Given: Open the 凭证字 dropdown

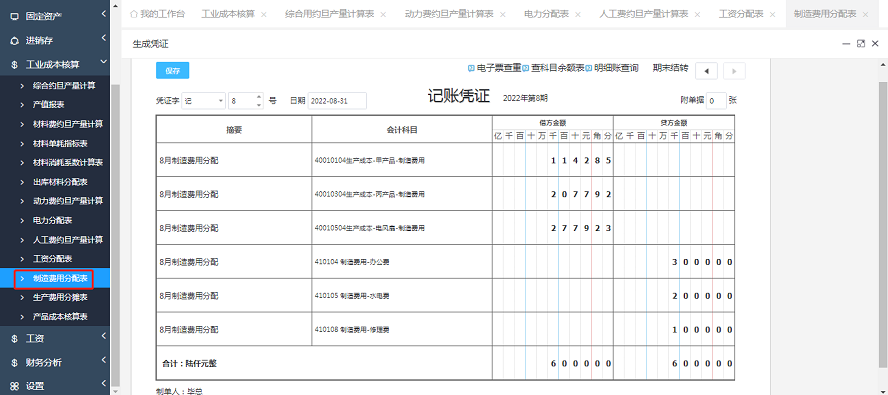Looking at the screenshot, I should pyautogui.click(x=204, y=101).
